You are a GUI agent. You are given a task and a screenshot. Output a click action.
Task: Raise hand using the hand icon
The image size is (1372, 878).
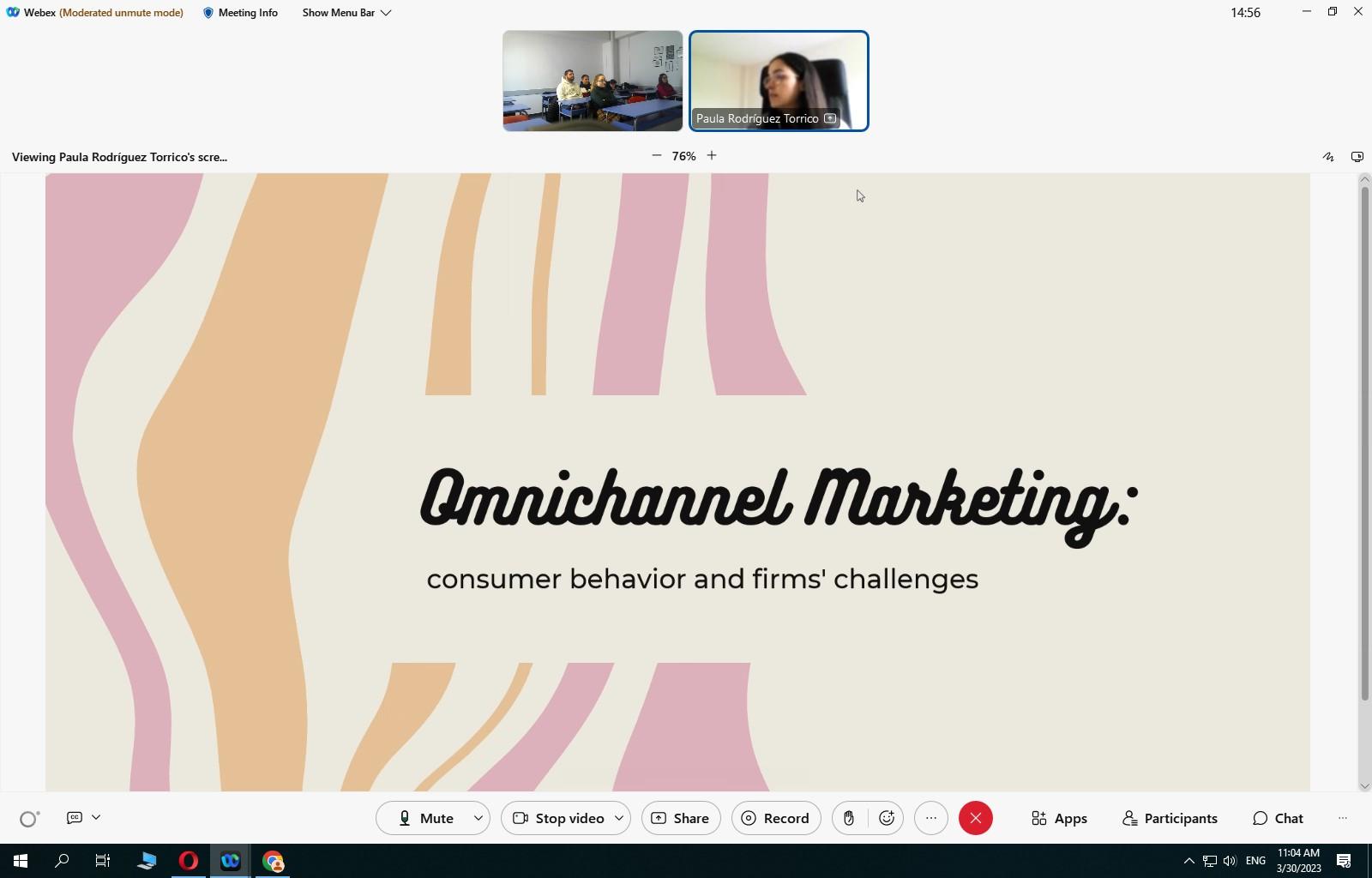(x=848, y=818)
